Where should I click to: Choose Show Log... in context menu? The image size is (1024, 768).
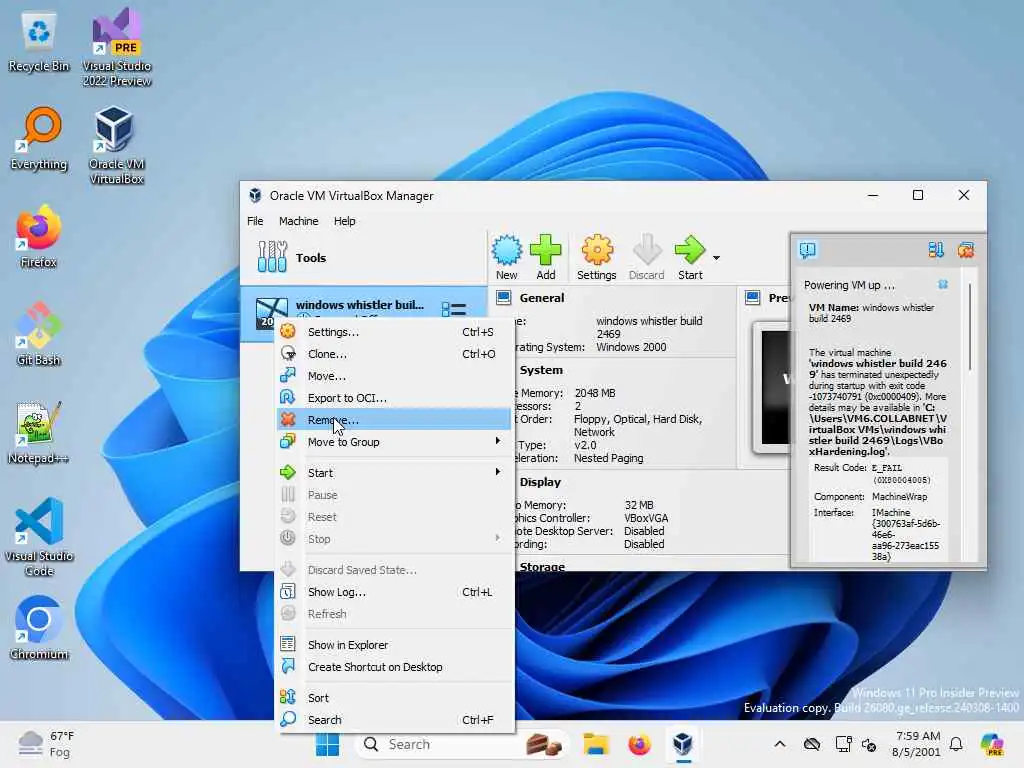[x=393, y=592]
